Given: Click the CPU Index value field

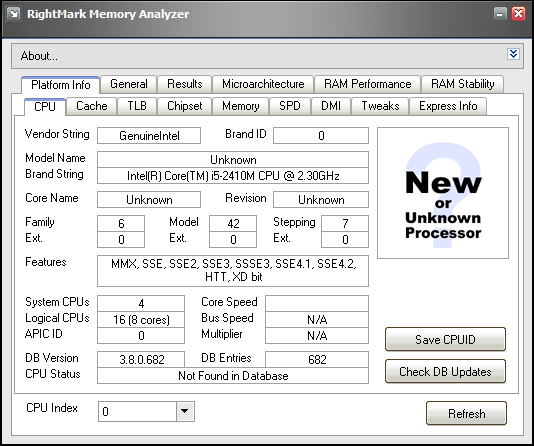Looking at the screenshot, I should tap(138, 411).
